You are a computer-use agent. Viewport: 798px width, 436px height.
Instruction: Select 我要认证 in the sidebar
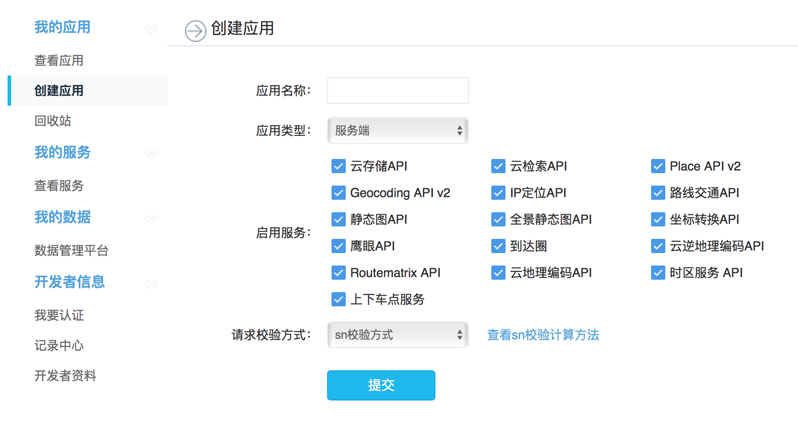coord(59,316)
